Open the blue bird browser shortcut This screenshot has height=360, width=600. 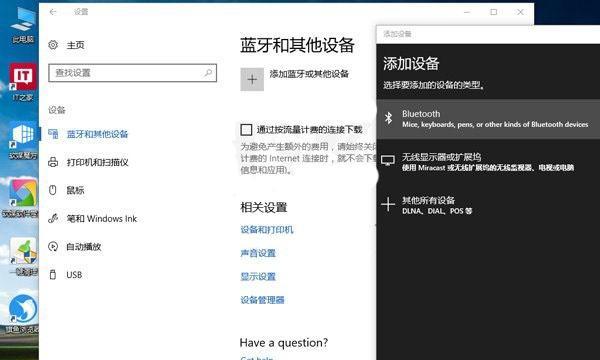tap(22, 314)
